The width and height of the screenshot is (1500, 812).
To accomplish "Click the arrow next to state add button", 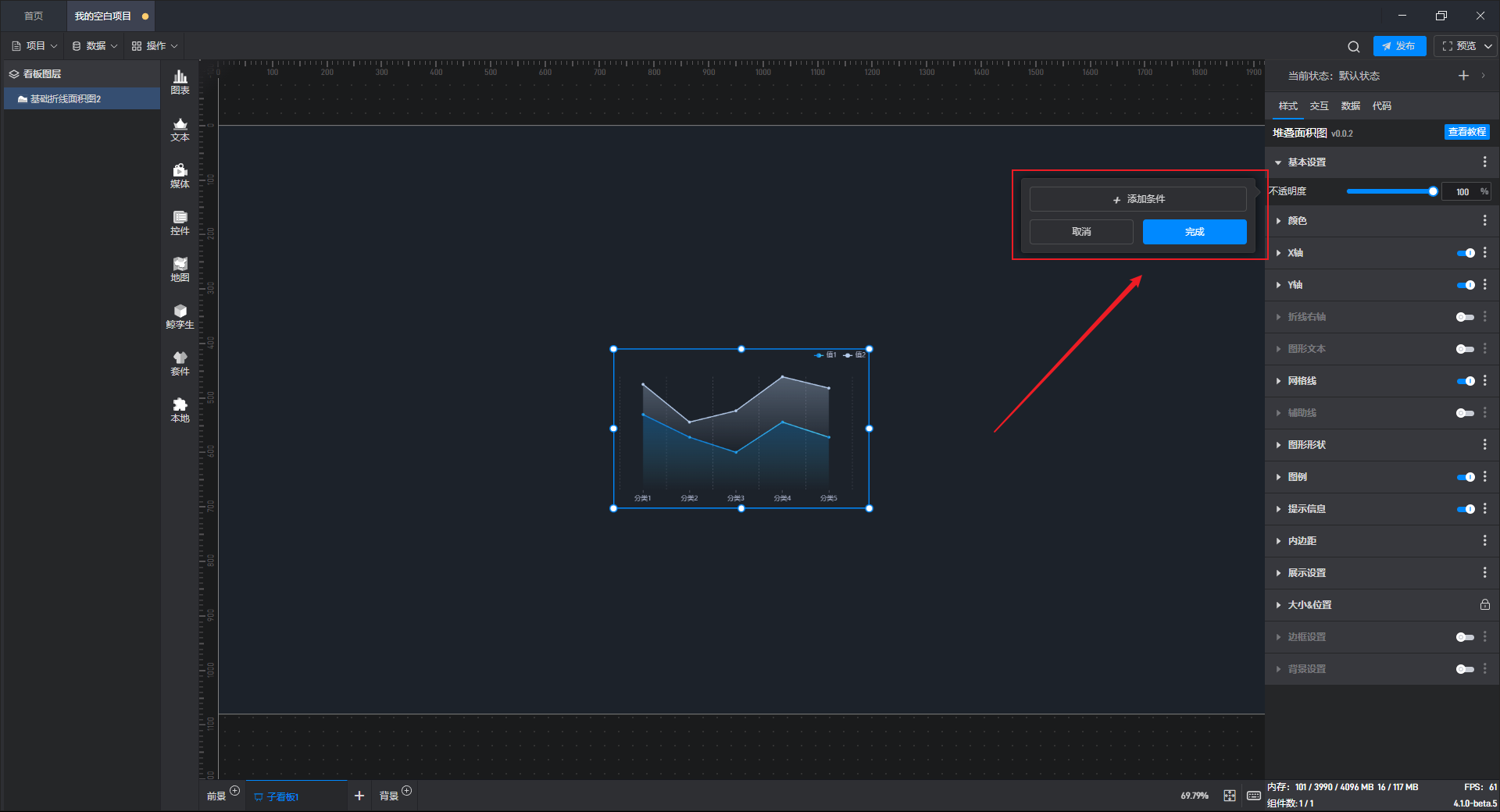I will click(x=1483, y=76).
